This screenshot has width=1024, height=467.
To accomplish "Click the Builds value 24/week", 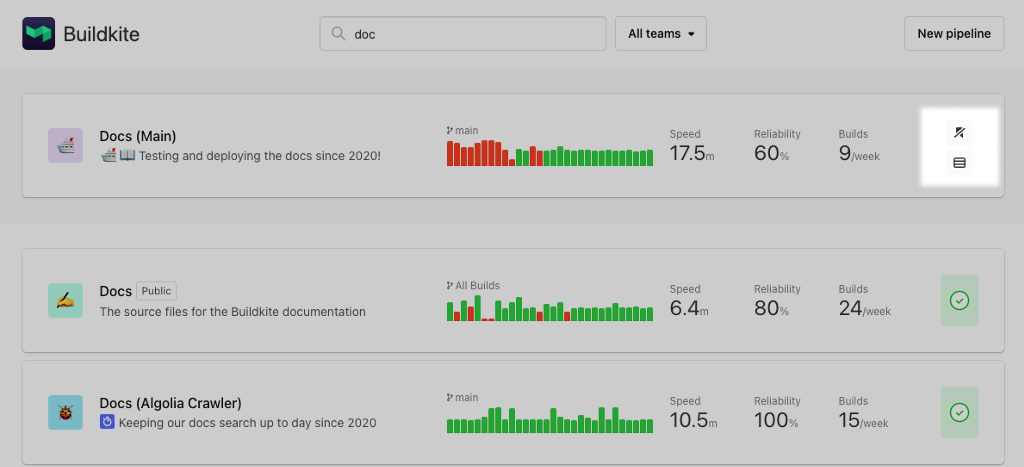I will tap(865, 308).
